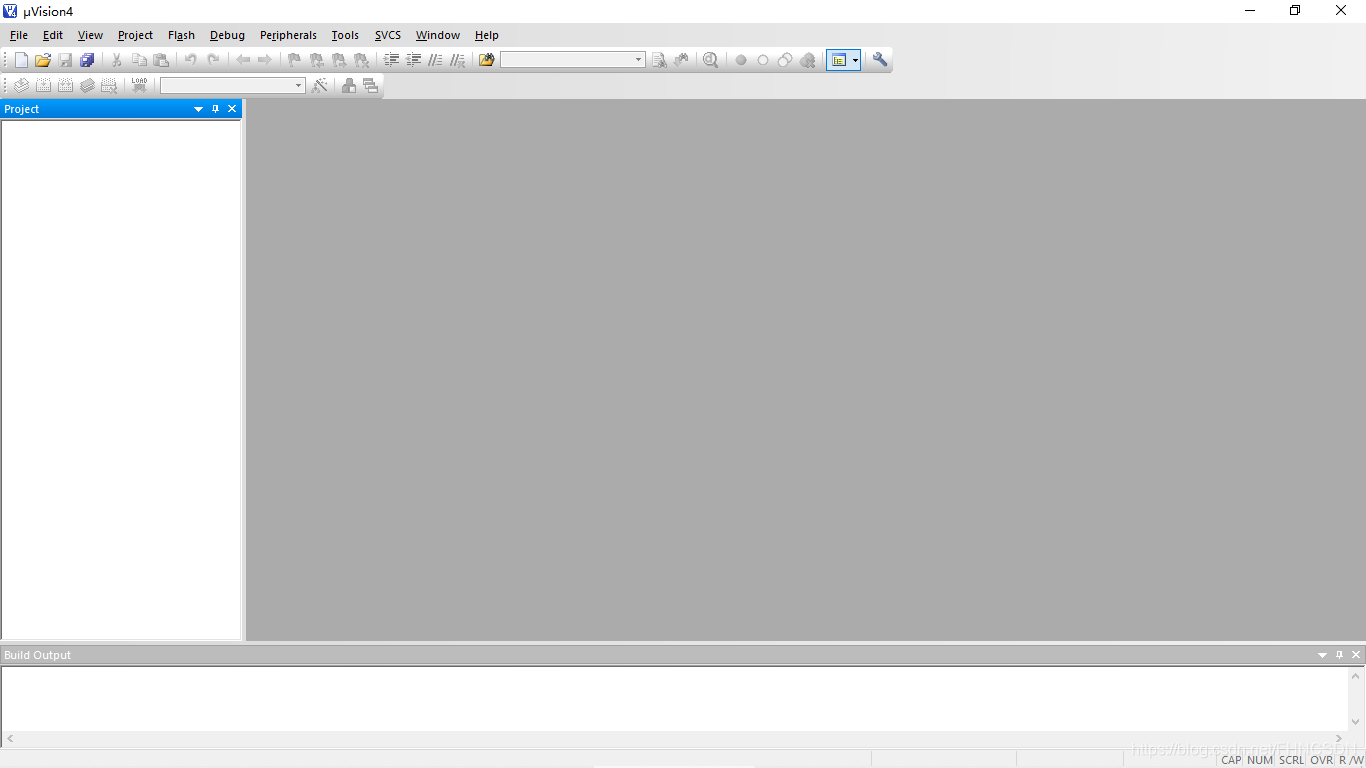Screen dimensions: 1366x768
Task: Click the Comment selection icon
Action: 435,60
